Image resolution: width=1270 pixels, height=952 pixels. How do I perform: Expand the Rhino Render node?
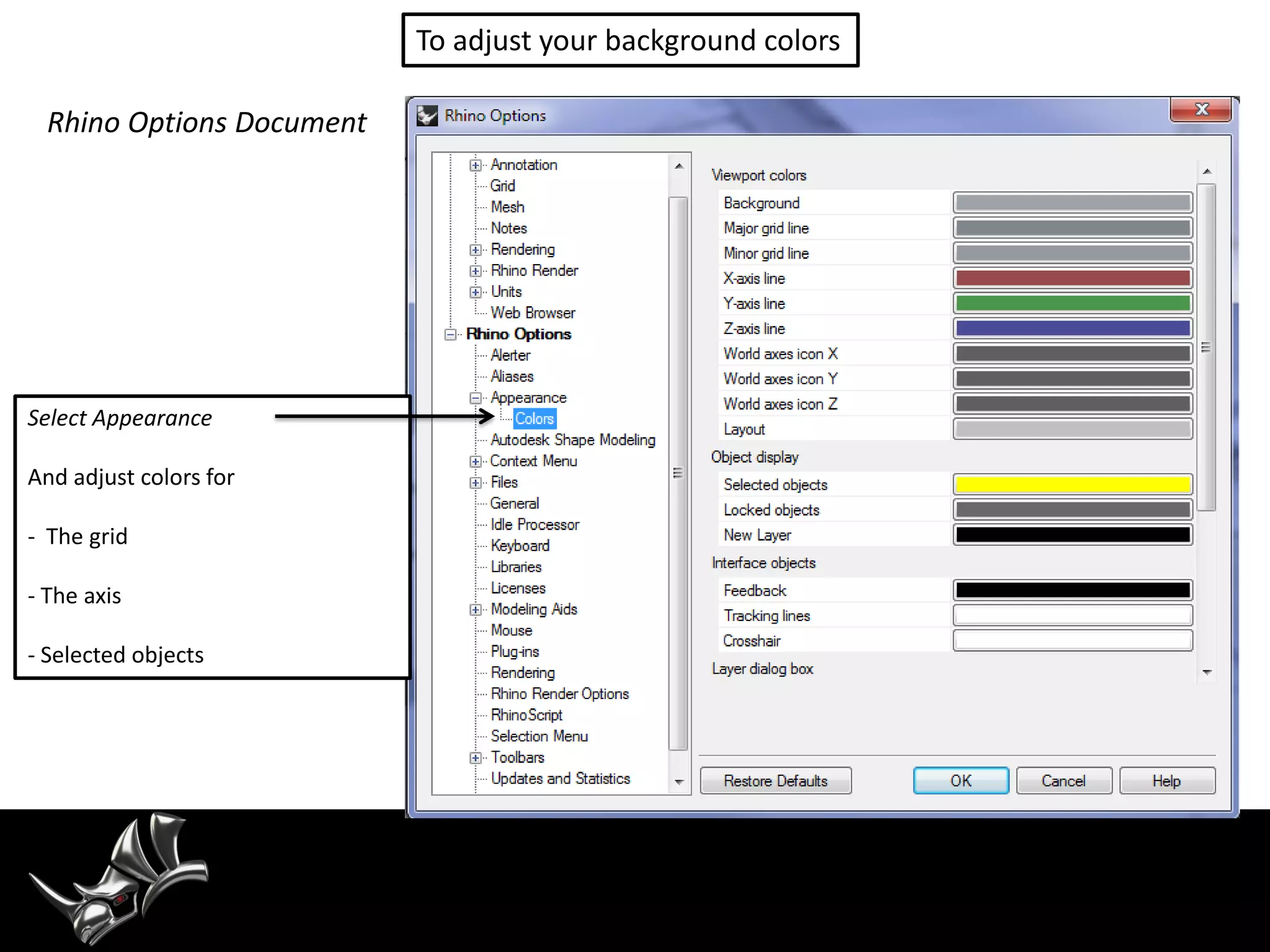tap(476, 271)
